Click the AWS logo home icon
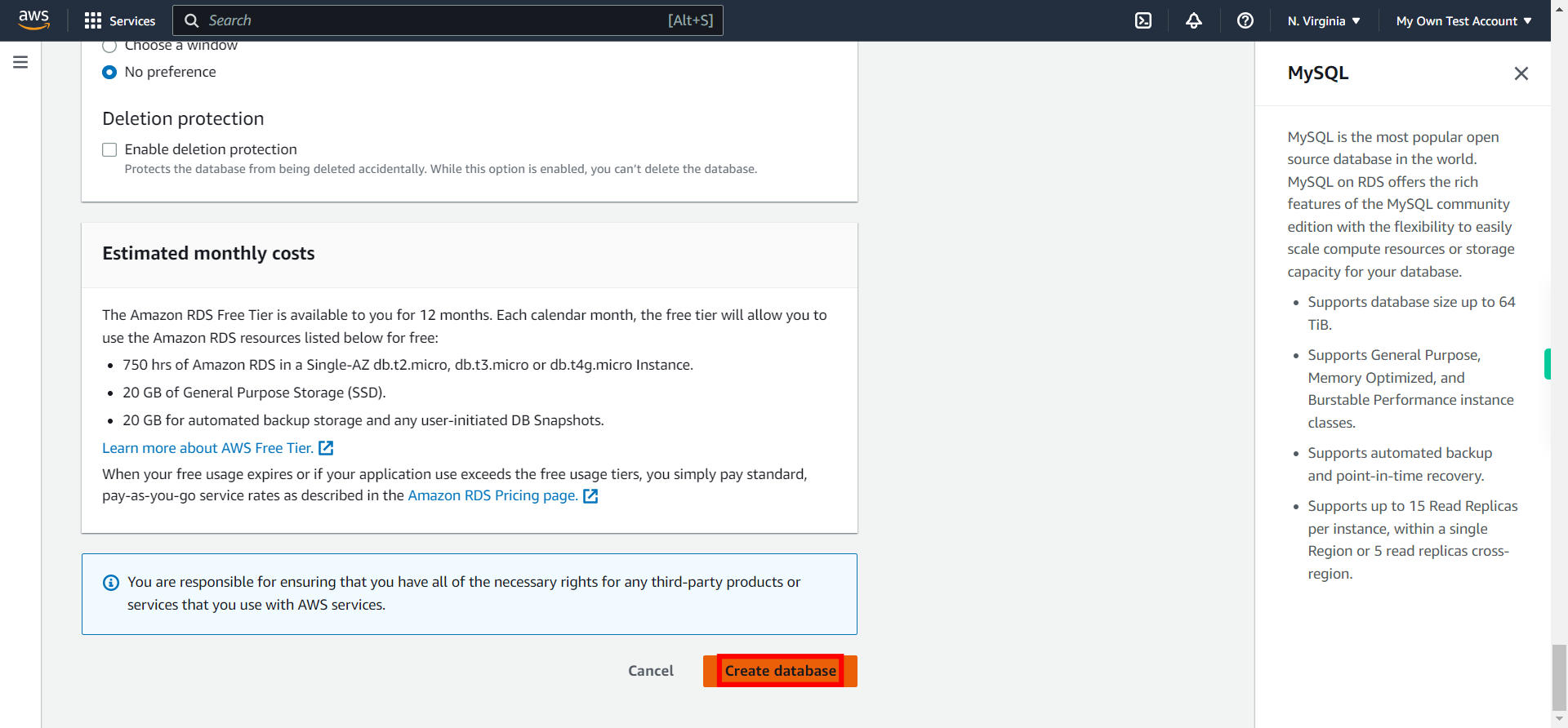This screenshot has height=728, width=1568. [x=33, y=20]
